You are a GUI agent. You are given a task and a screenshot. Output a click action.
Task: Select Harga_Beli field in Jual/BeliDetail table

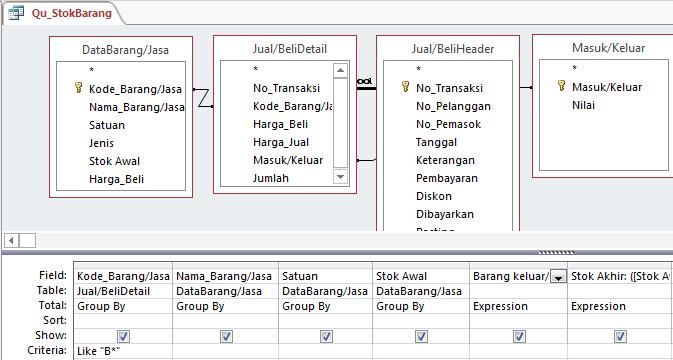click(x=280, y=124)
